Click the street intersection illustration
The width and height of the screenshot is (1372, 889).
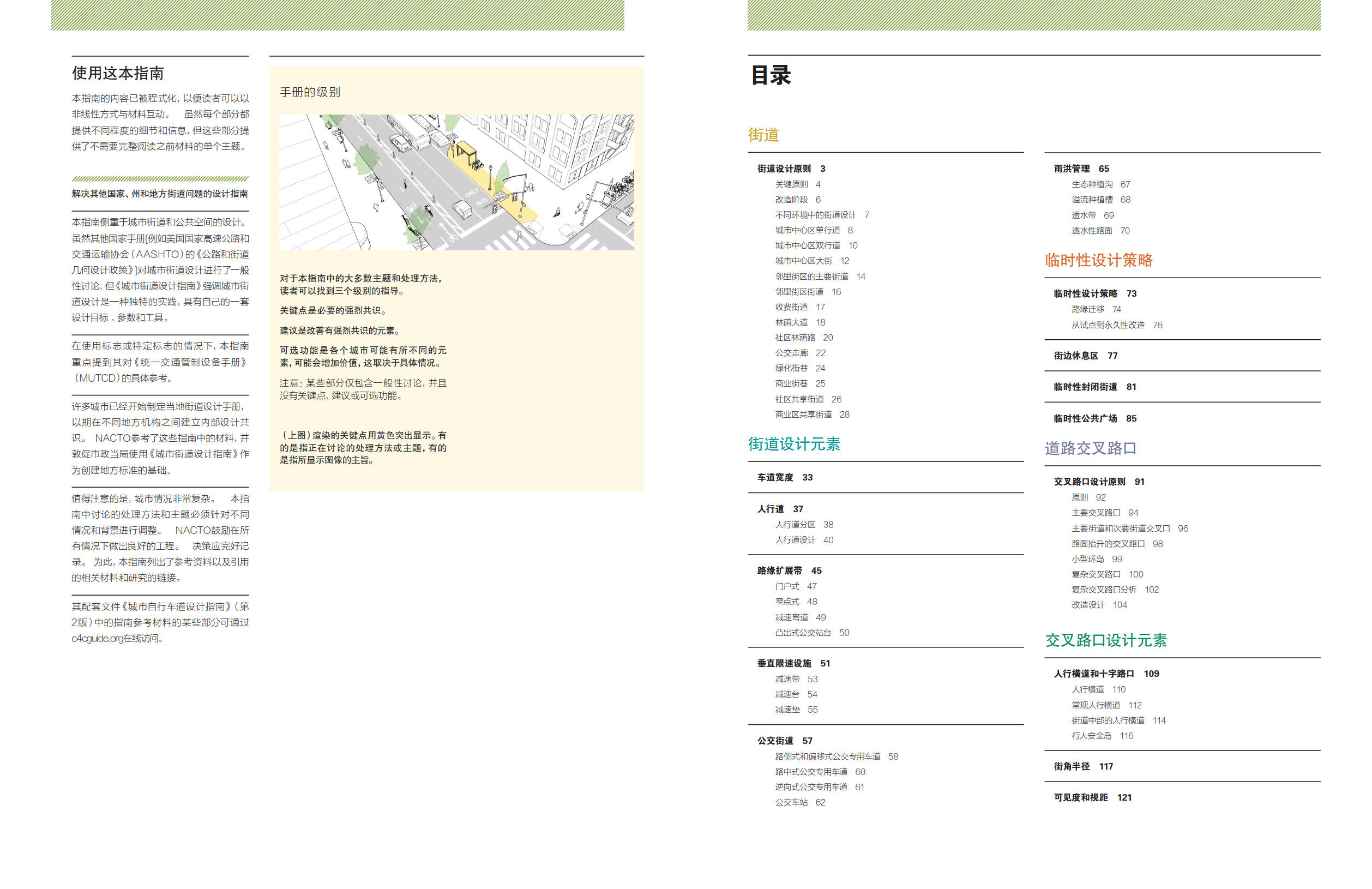pos(456,182)
